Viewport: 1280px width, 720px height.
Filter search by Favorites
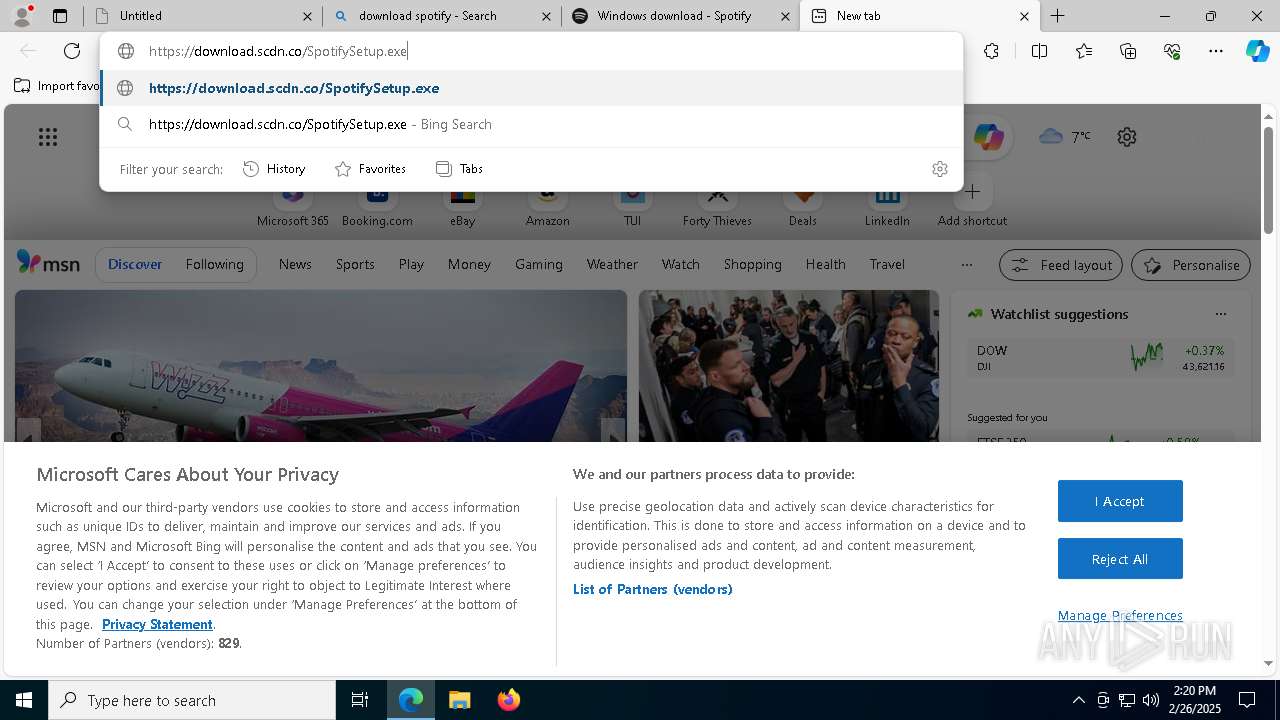coord(370,169)
